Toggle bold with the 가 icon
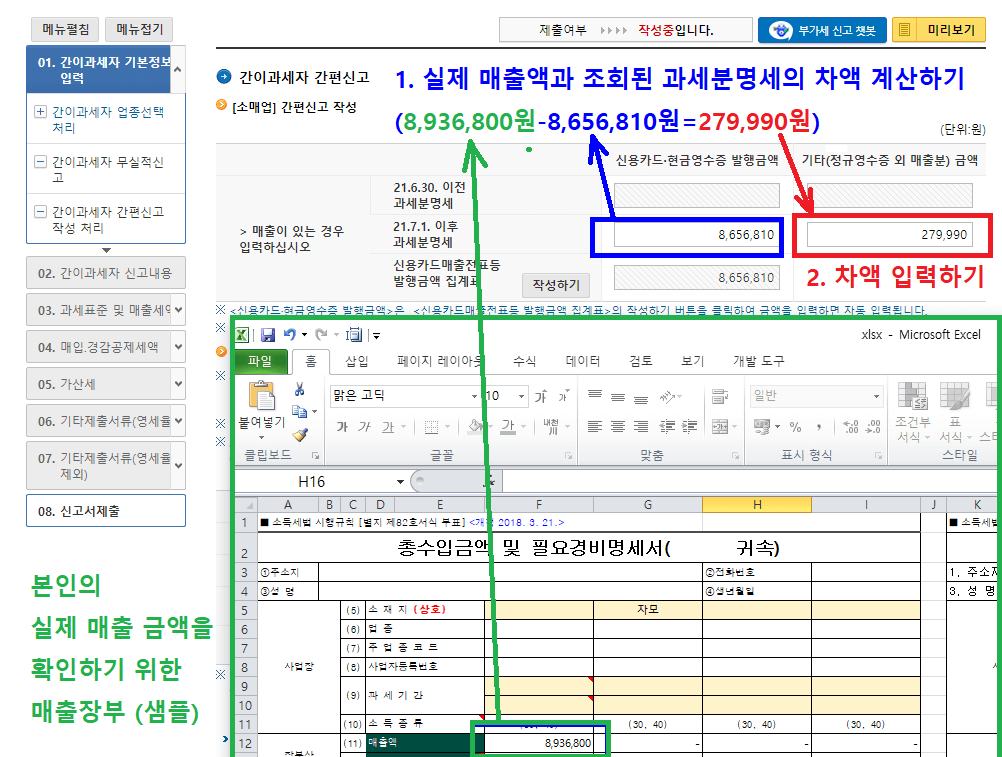Screen dimensions: 1002x757 (x=342, y=429)
